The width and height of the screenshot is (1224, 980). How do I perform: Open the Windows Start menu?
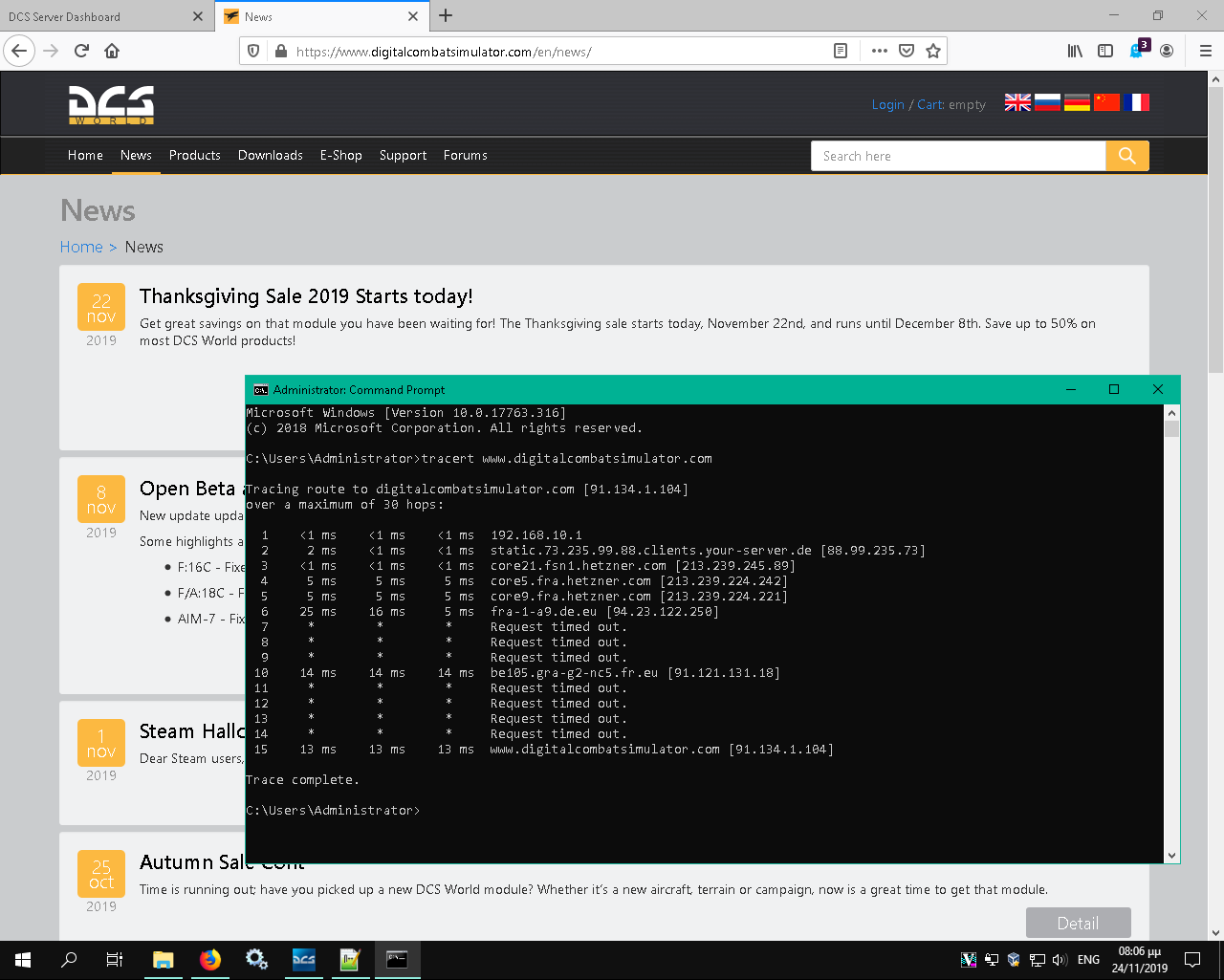[23, 960]
